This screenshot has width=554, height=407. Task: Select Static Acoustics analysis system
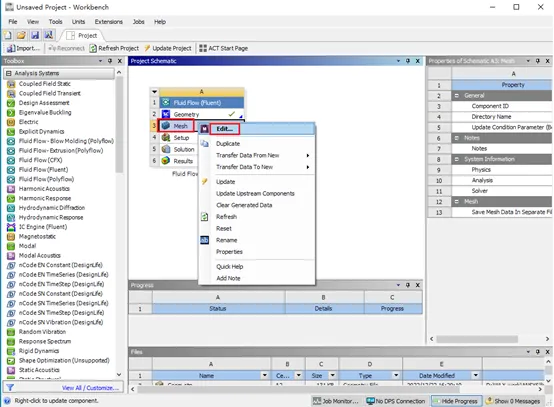(x=39, y=370)
